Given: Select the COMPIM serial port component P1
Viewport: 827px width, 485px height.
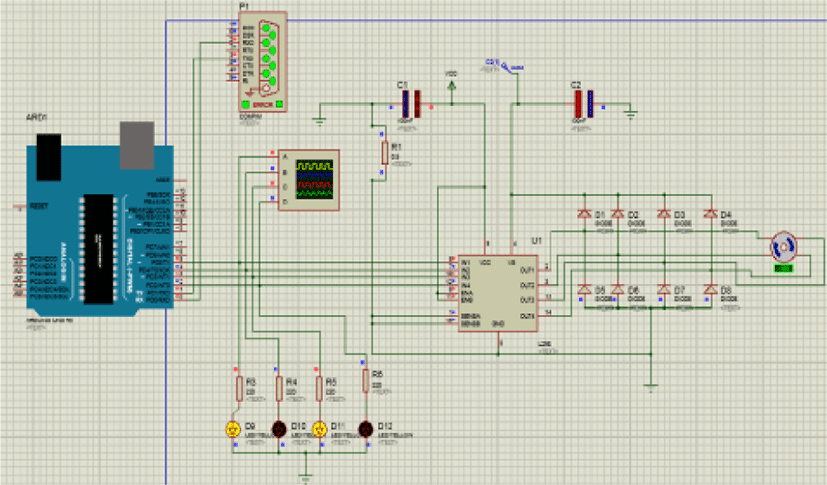Looking at the screenshot, I should point(263,61).
